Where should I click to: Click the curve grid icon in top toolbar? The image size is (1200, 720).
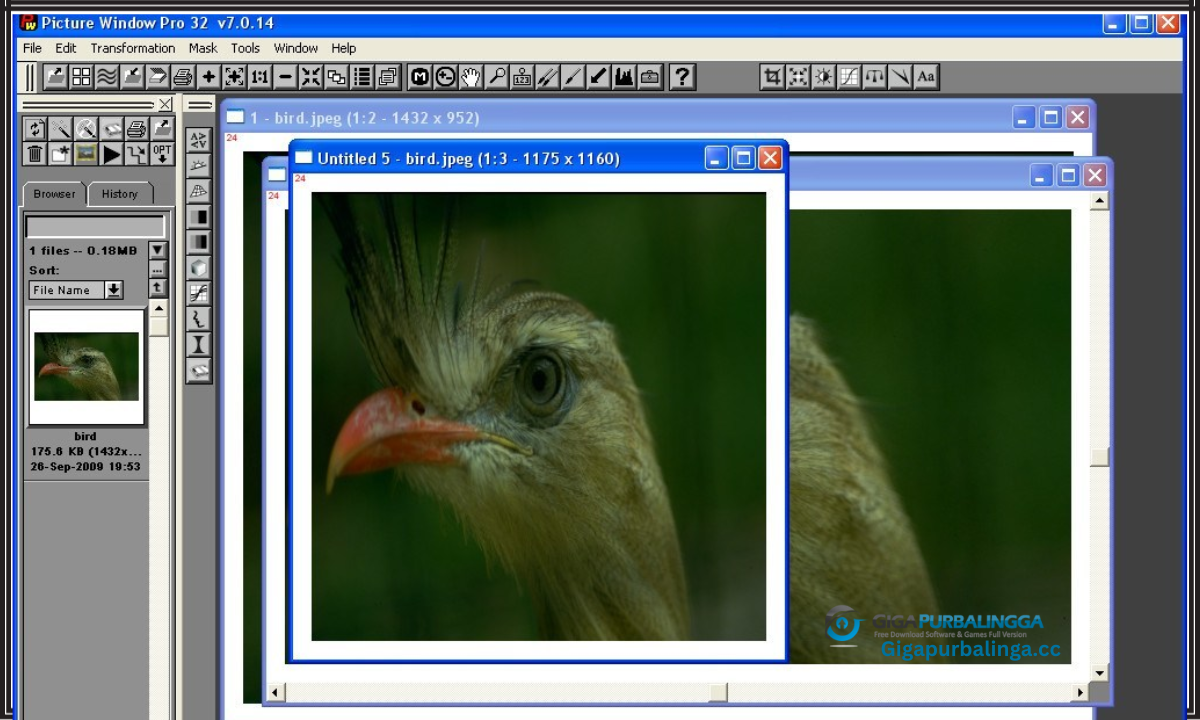(x=849, y=77)
